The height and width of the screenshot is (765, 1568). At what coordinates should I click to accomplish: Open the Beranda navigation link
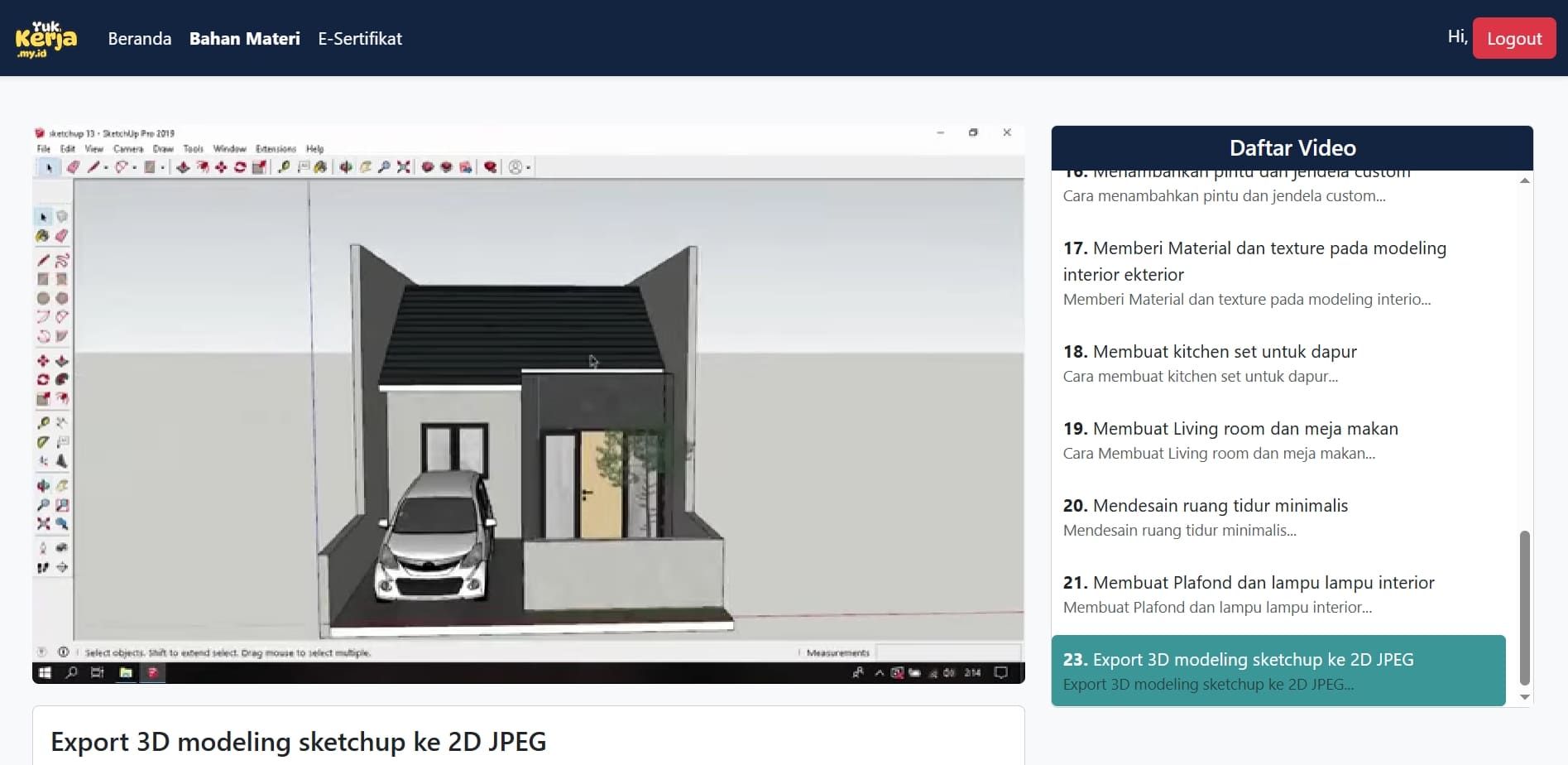click(x=140, y=38)
